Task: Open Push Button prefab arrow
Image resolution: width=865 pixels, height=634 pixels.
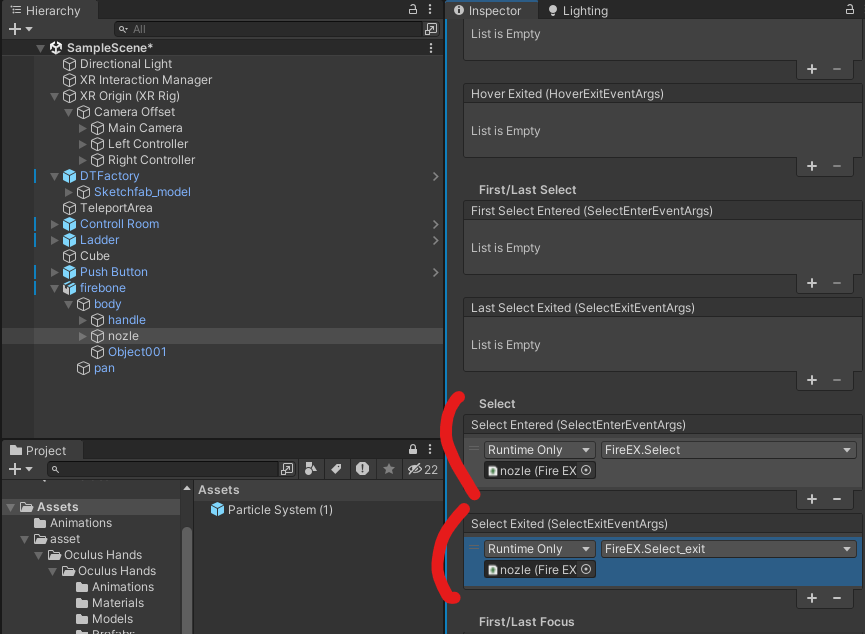Action: click(x=435, y=272)
